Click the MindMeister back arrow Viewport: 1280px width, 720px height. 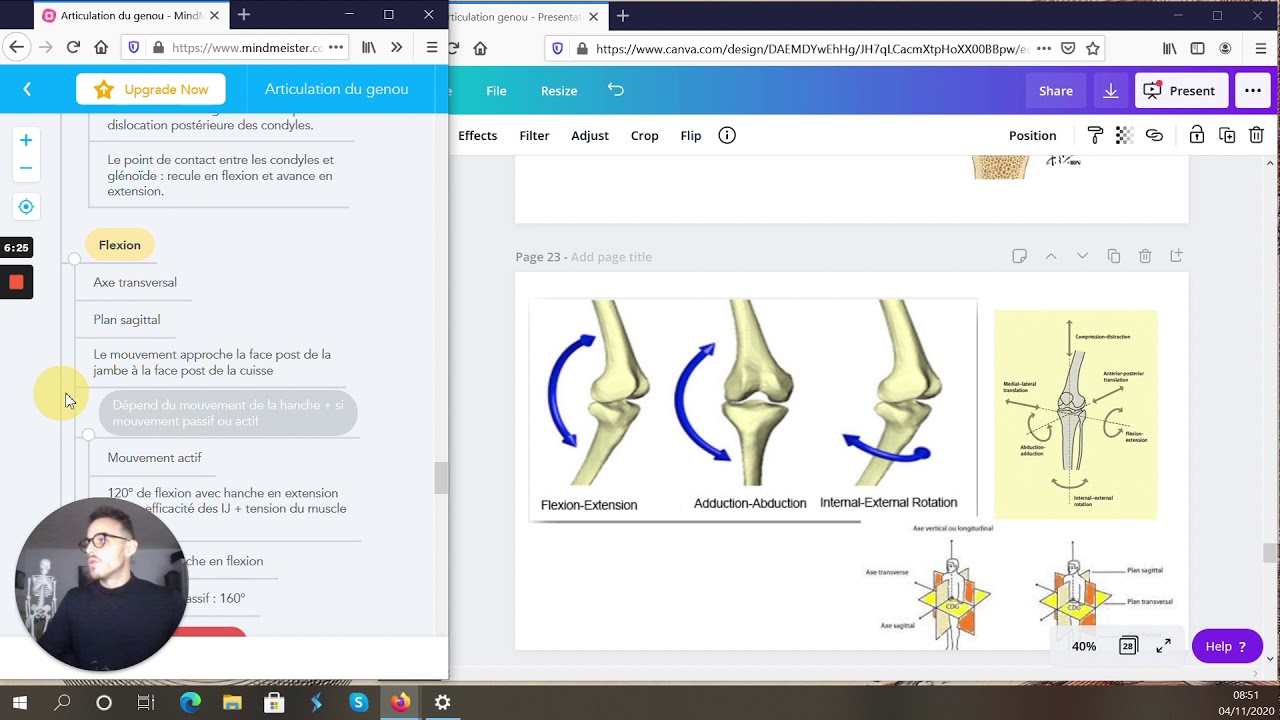(x=27, y=89)
